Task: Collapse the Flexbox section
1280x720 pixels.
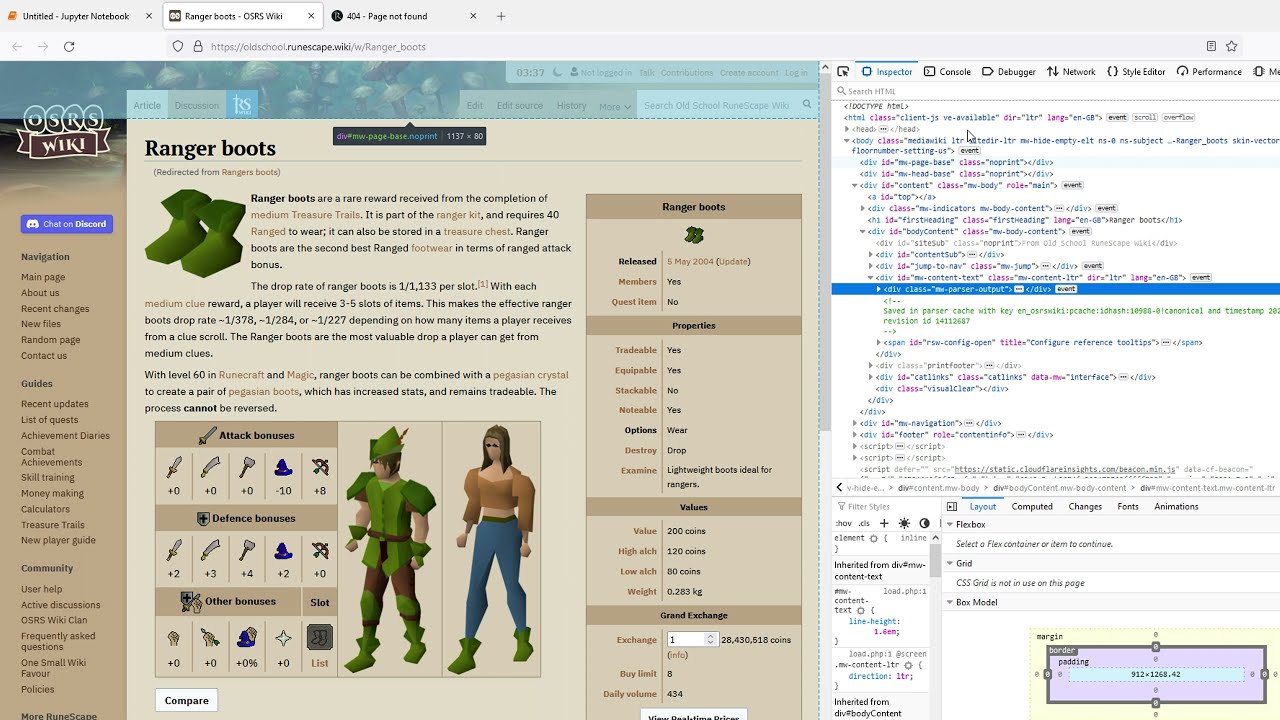Action: [950, 524]
